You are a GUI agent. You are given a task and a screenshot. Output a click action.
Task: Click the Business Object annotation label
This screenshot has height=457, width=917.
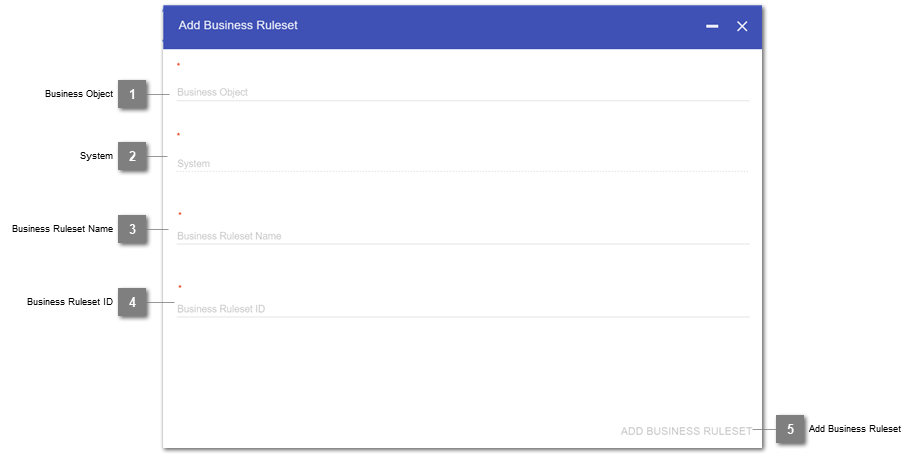coord(79,94)
